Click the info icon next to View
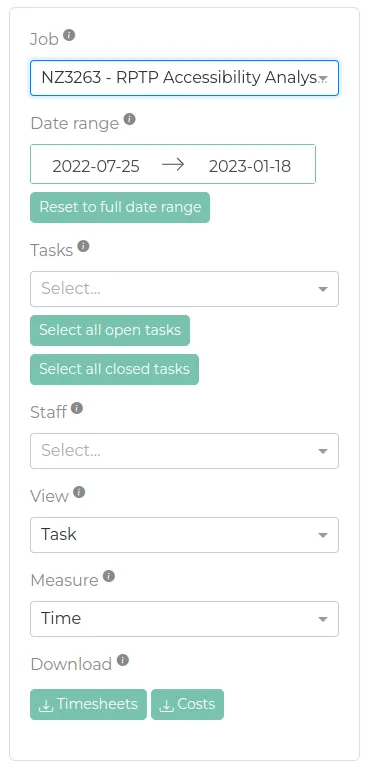 tap(79, 492)
